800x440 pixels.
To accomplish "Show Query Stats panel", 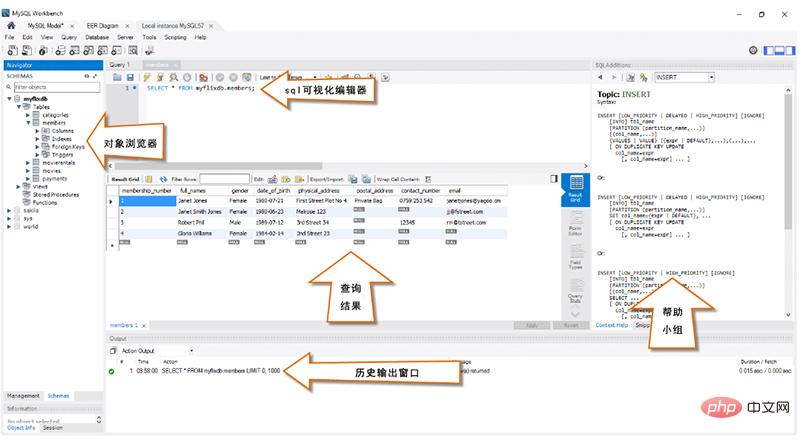I will pyautogui.click(x=576, y=290).
